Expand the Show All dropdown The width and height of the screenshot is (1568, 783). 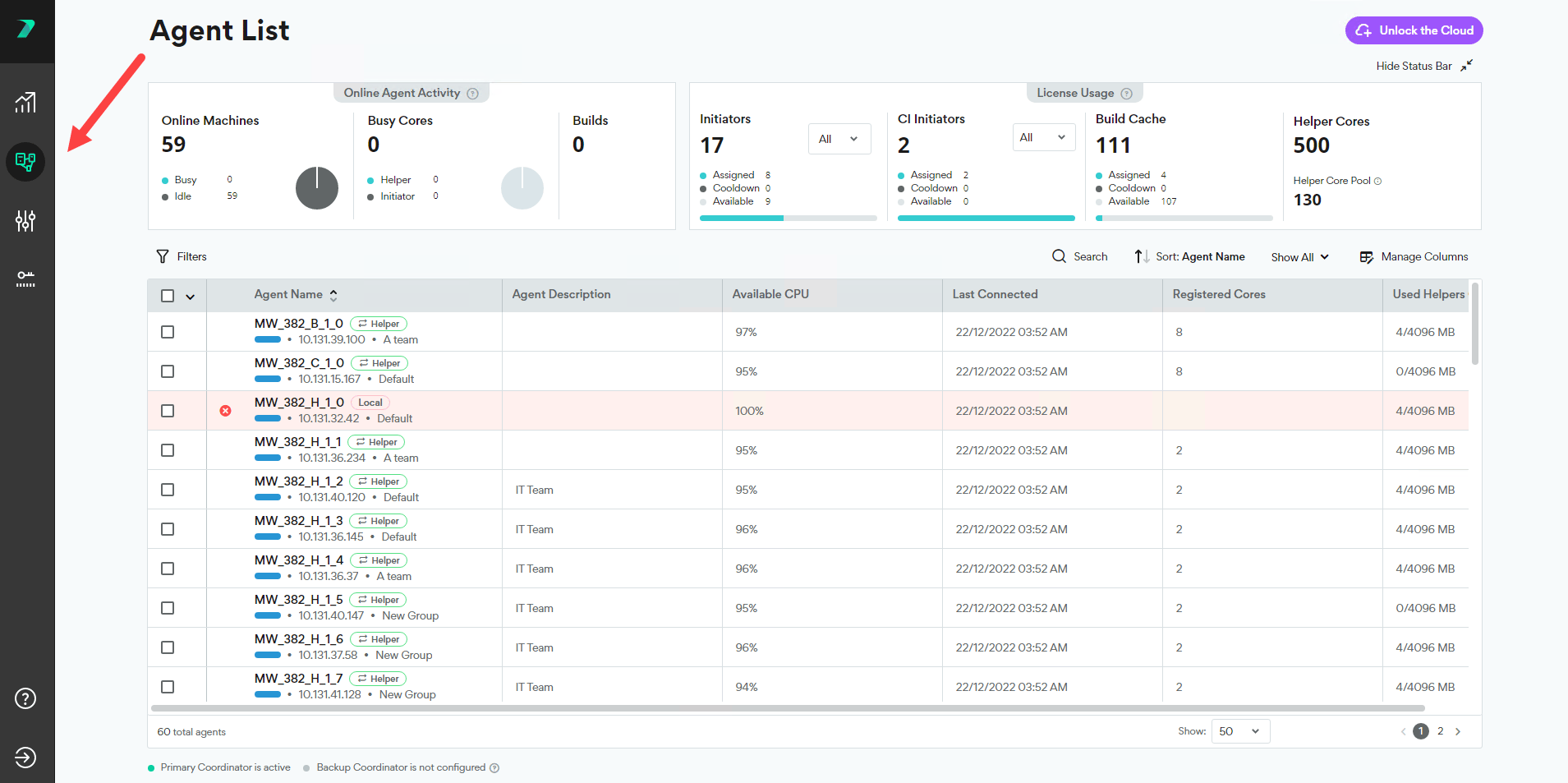pyautogui.click(x=1299, y=257)
